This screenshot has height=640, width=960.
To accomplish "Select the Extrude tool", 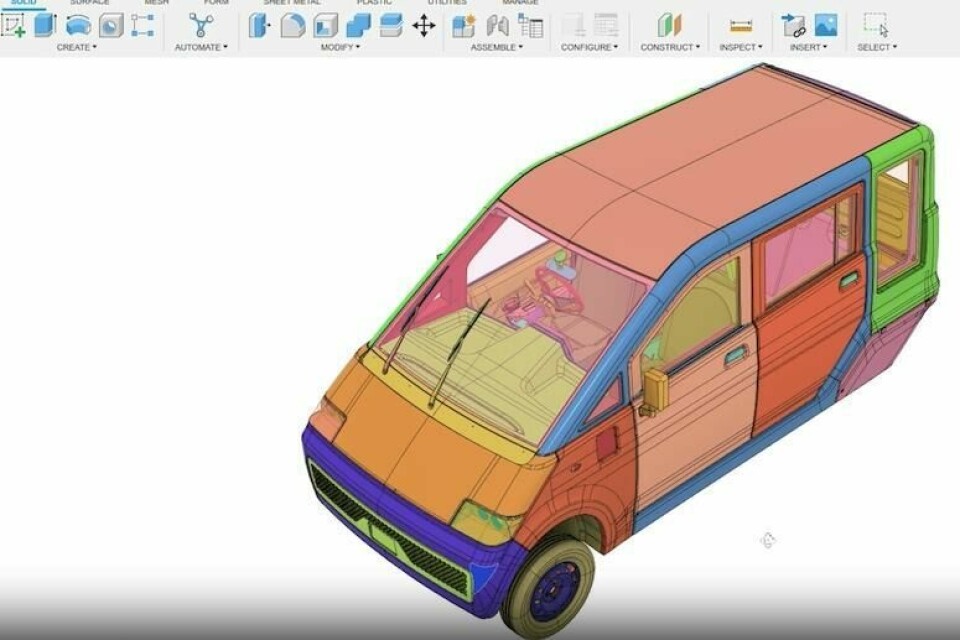I will pyautogui.click(x=45, y=25).
